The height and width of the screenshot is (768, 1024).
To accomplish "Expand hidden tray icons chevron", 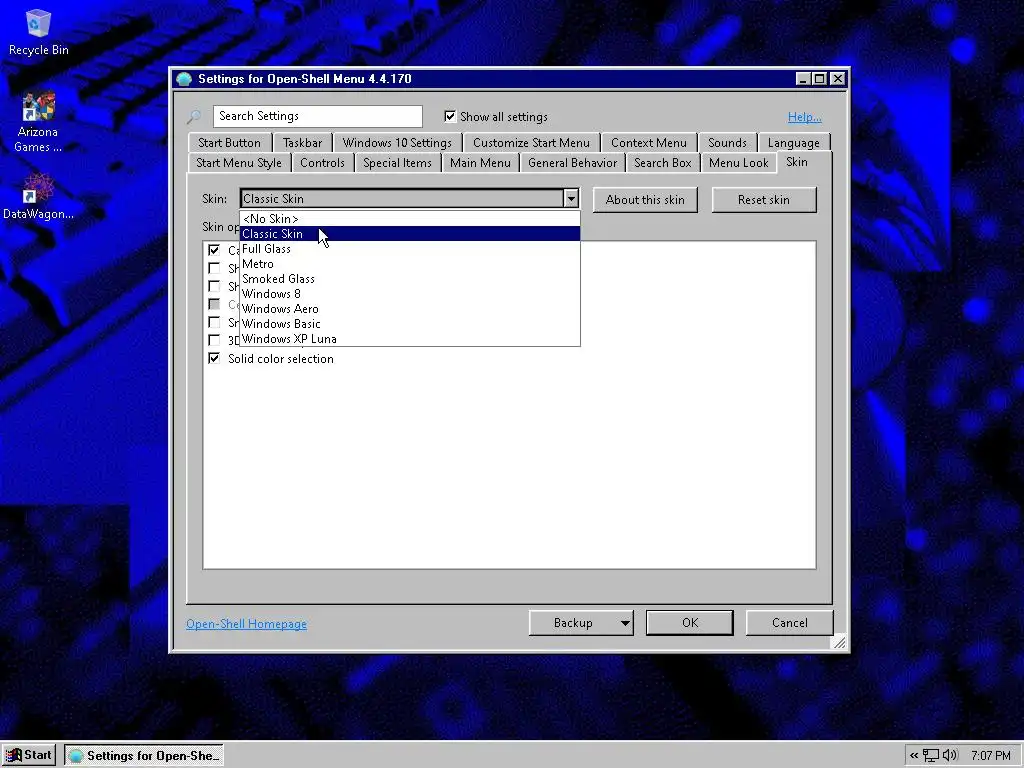I will (x=914, y=756).
